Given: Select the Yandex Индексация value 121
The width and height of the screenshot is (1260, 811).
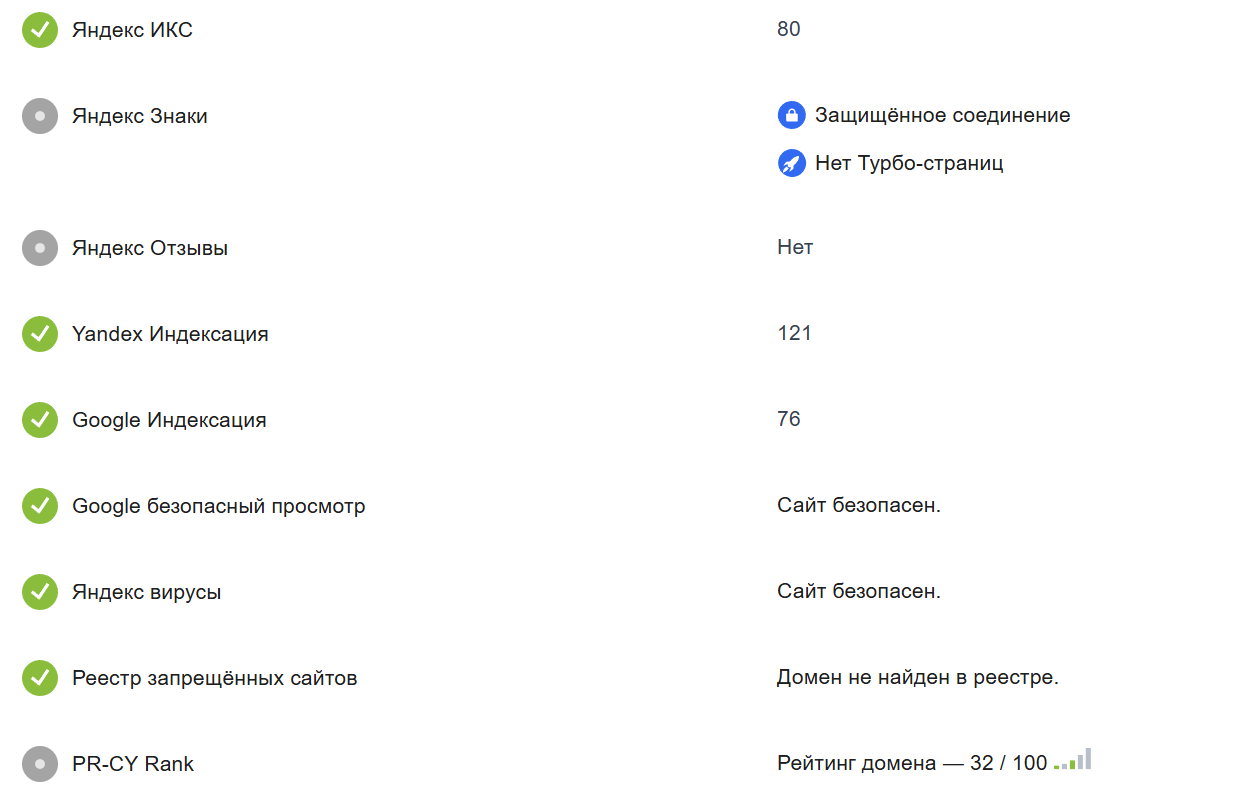Looking at the screenshot, I should tap(794, 333).
